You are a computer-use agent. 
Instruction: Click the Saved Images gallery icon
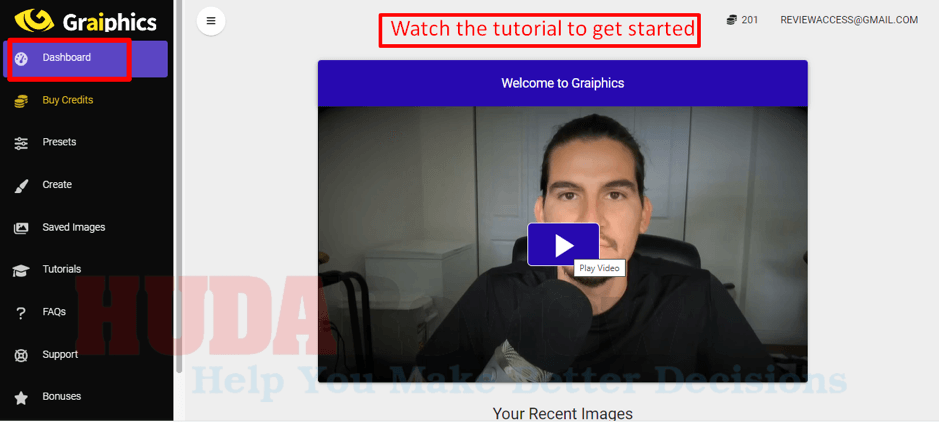tap(21, 228)
